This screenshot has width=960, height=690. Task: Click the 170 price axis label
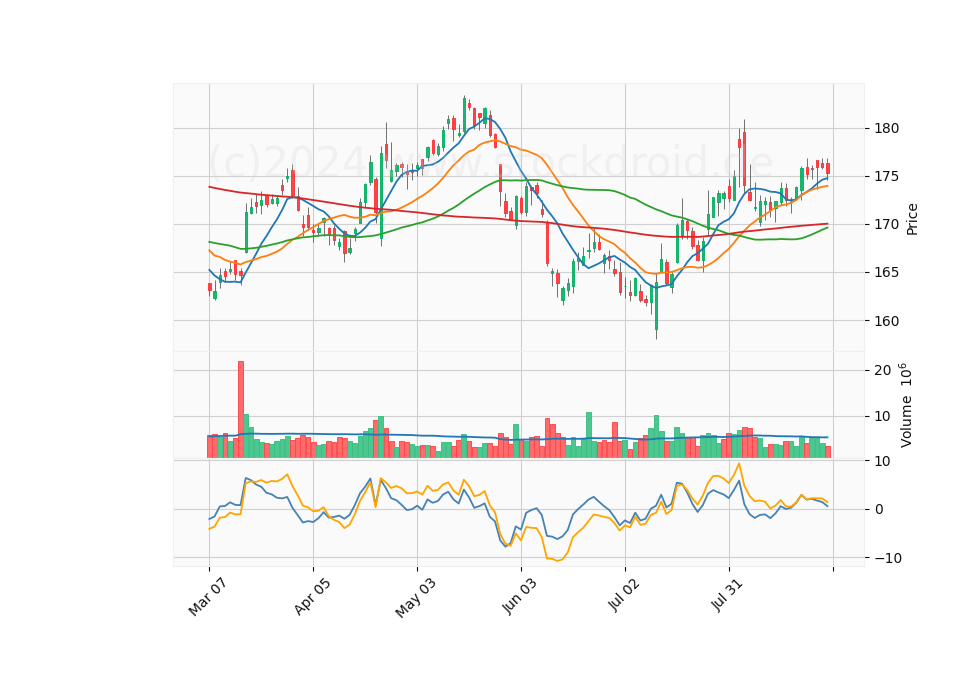coord(887,225)
